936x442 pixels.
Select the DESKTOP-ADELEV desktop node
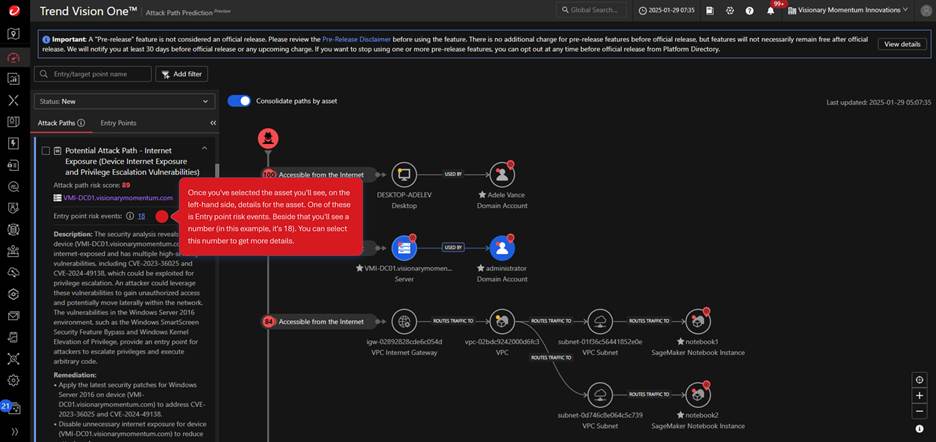coord(404,174)
